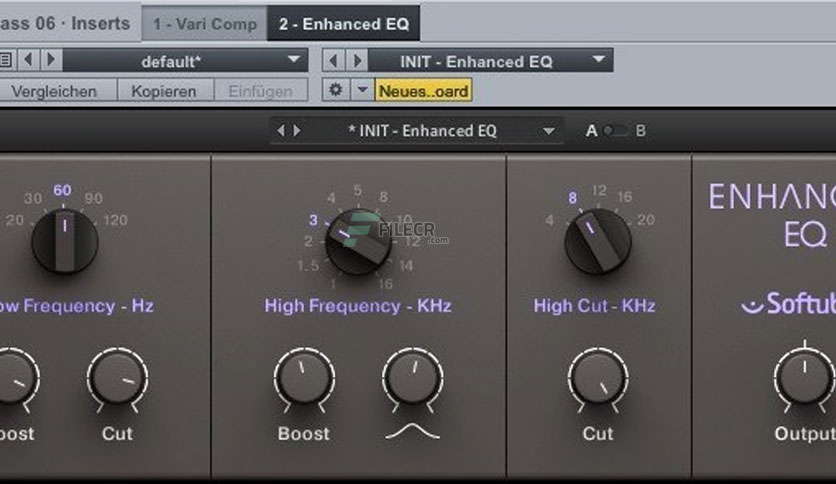The image size is (836, 484).
Task: Next preset arrow in plugin header
Action: coord(297,131)
